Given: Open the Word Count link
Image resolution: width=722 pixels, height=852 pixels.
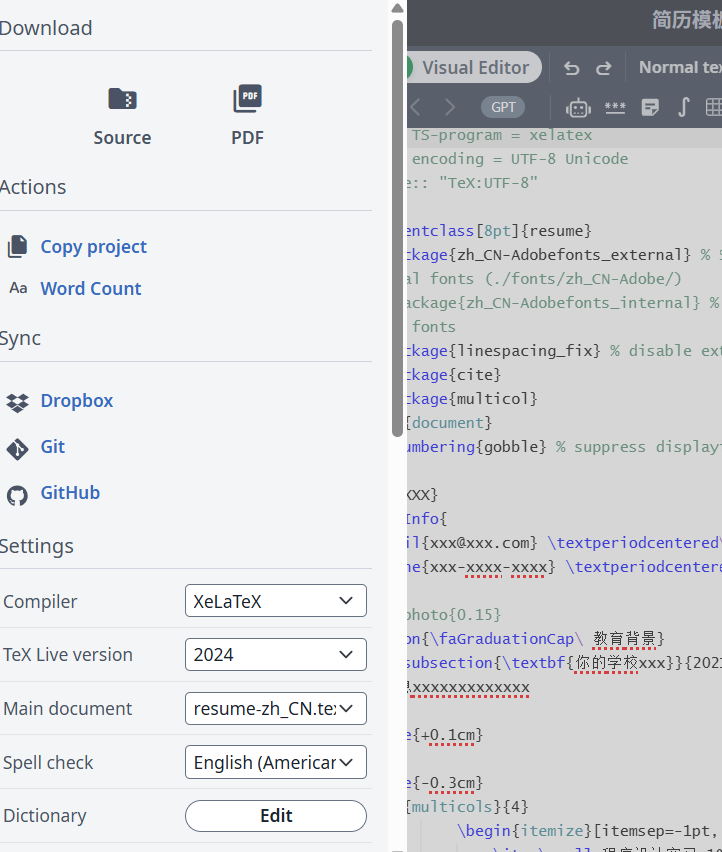Looking at the screenshot, I should [91, 289].
